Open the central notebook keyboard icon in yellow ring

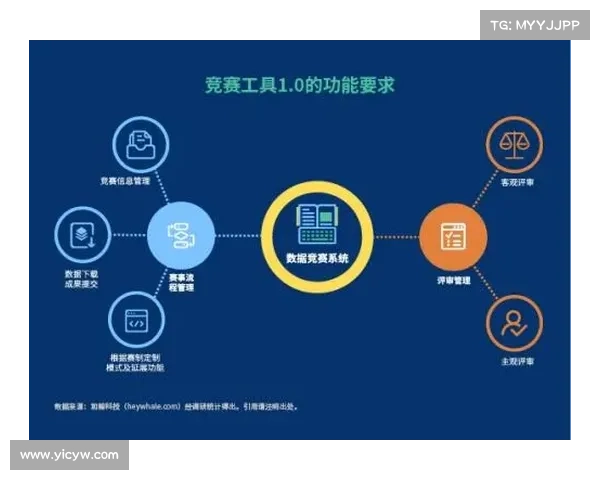coord(317,224)
